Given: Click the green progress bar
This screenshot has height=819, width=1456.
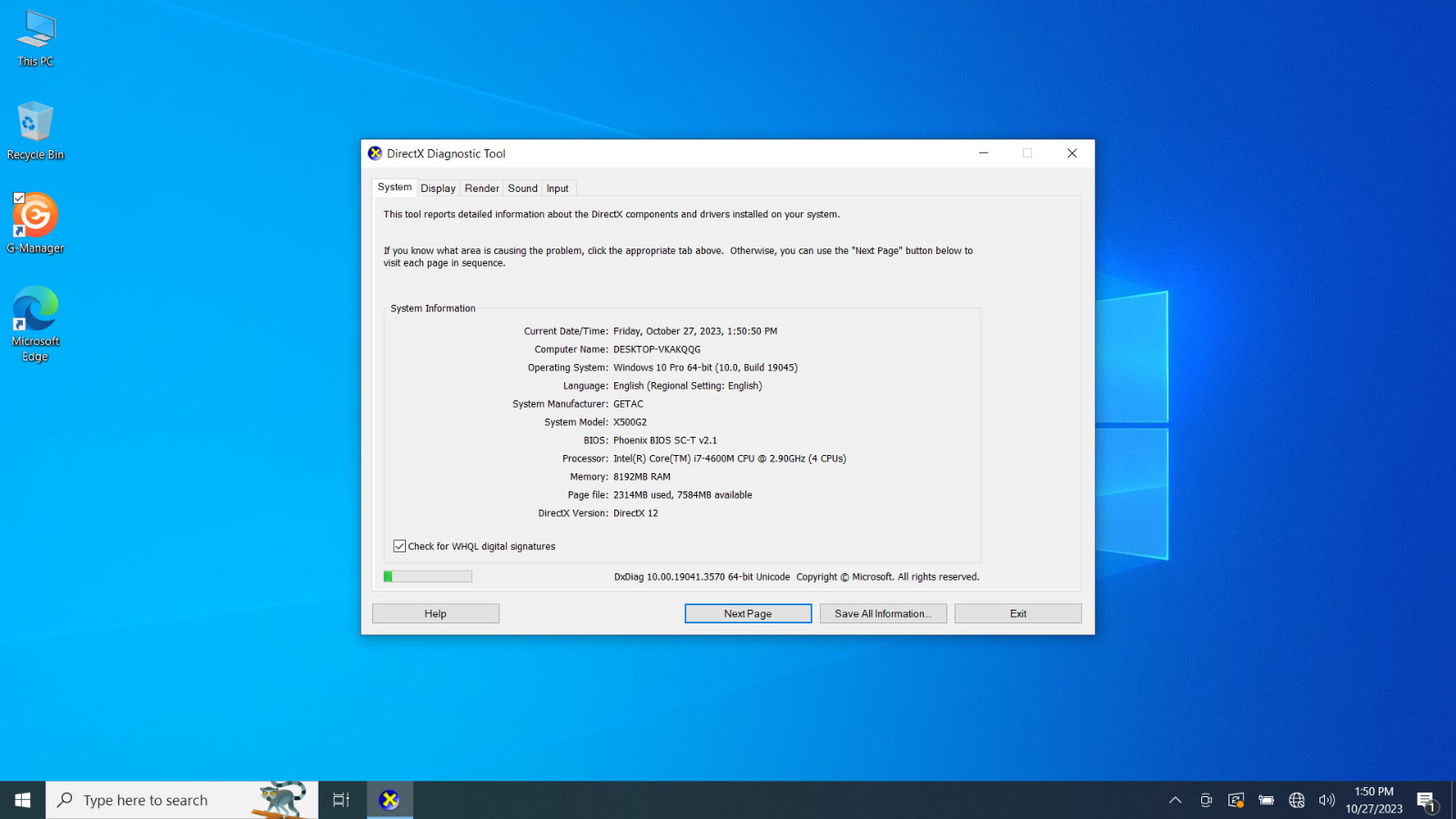Looking at the screenshot, I should point(428,576).
